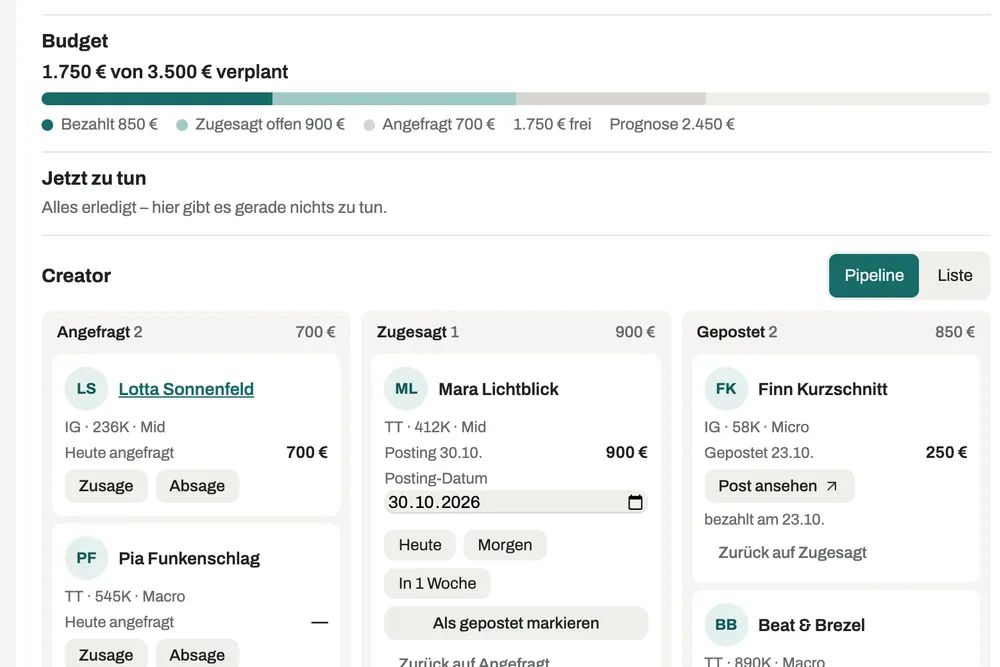Screen dimensions: 1000x667
Task: Click the text IG · 58K · Micro
Action: coord(756,427)
